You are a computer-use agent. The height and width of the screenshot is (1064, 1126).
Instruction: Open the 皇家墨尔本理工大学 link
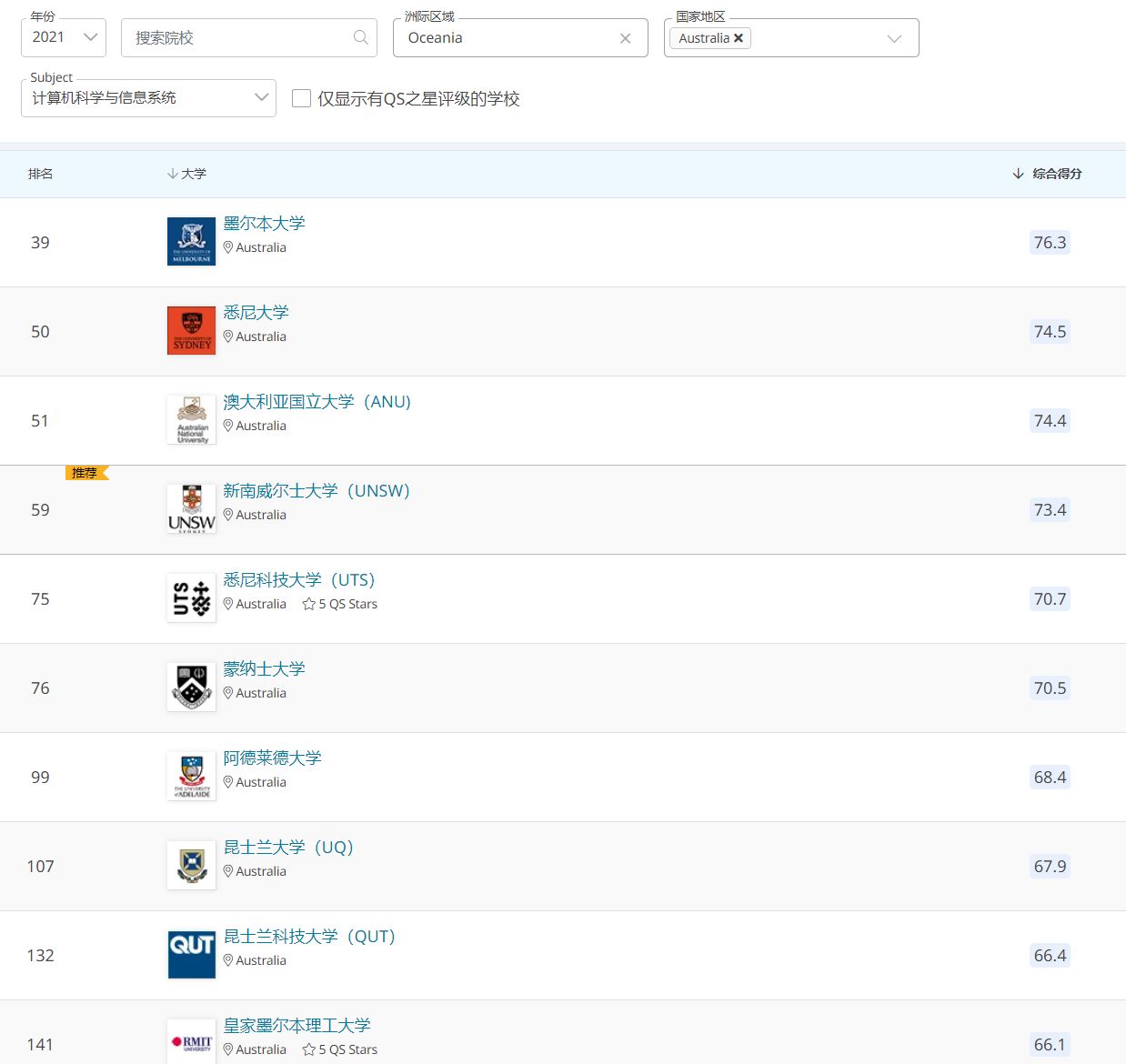pyautogui.click(x=297, y=1026)
